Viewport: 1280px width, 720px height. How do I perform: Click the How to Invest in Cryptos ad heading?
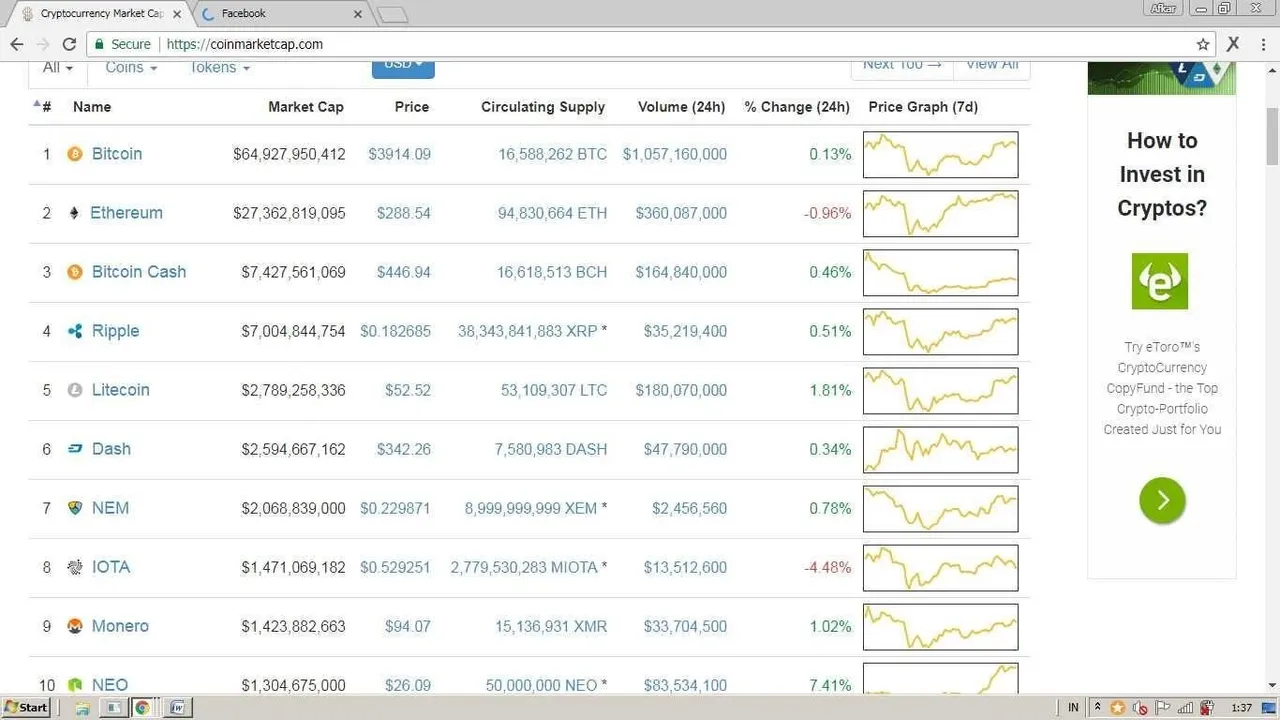(1162, 174)
